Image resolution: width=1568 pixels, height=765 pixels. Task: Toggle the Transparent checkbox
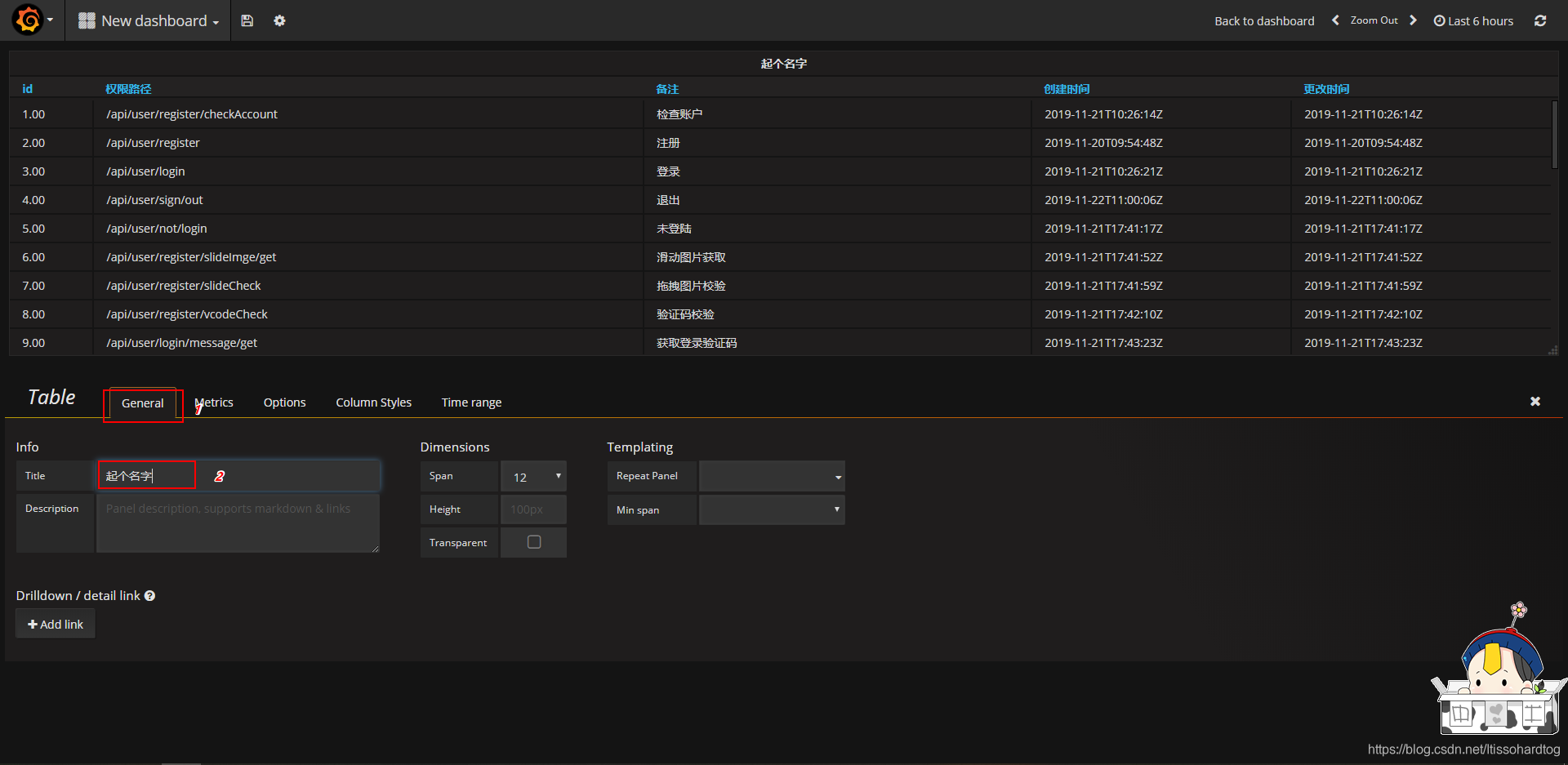(x=534, y=542)
